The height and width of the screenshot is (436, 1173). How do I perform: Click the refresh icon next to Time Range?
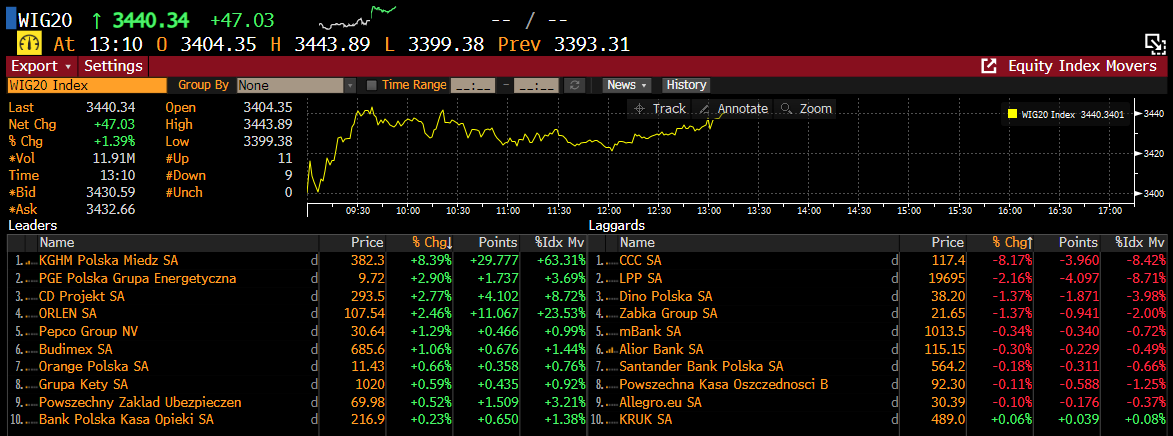[574, 85]
